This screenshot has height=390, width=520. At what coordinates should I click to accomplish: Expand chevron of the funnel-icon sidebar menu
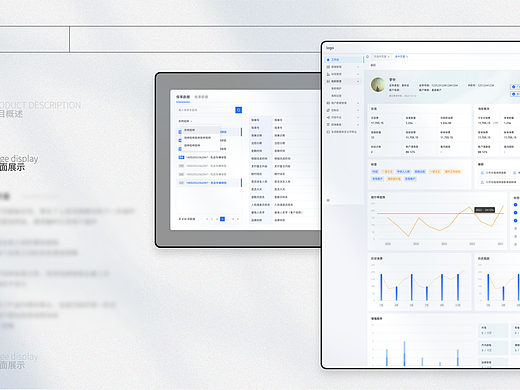(358, 125)
